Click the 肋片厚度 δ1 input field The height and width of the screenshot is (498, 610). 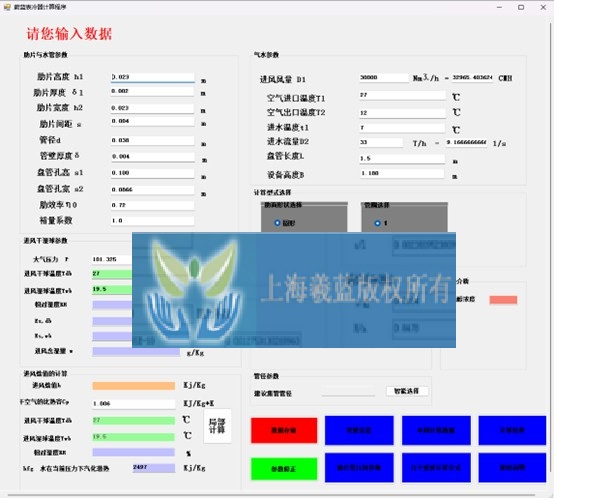pyautogui.click(x=152, y=91)
